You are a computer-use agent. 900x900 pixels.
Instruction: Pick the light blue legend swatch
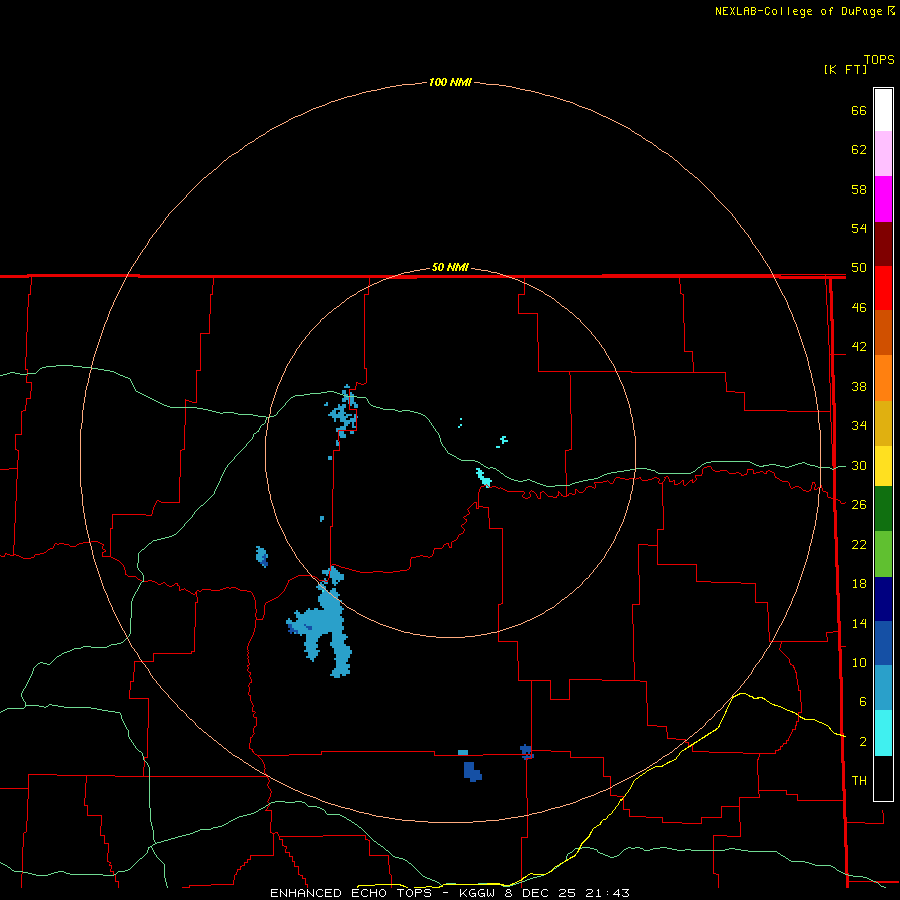(883, 688)
